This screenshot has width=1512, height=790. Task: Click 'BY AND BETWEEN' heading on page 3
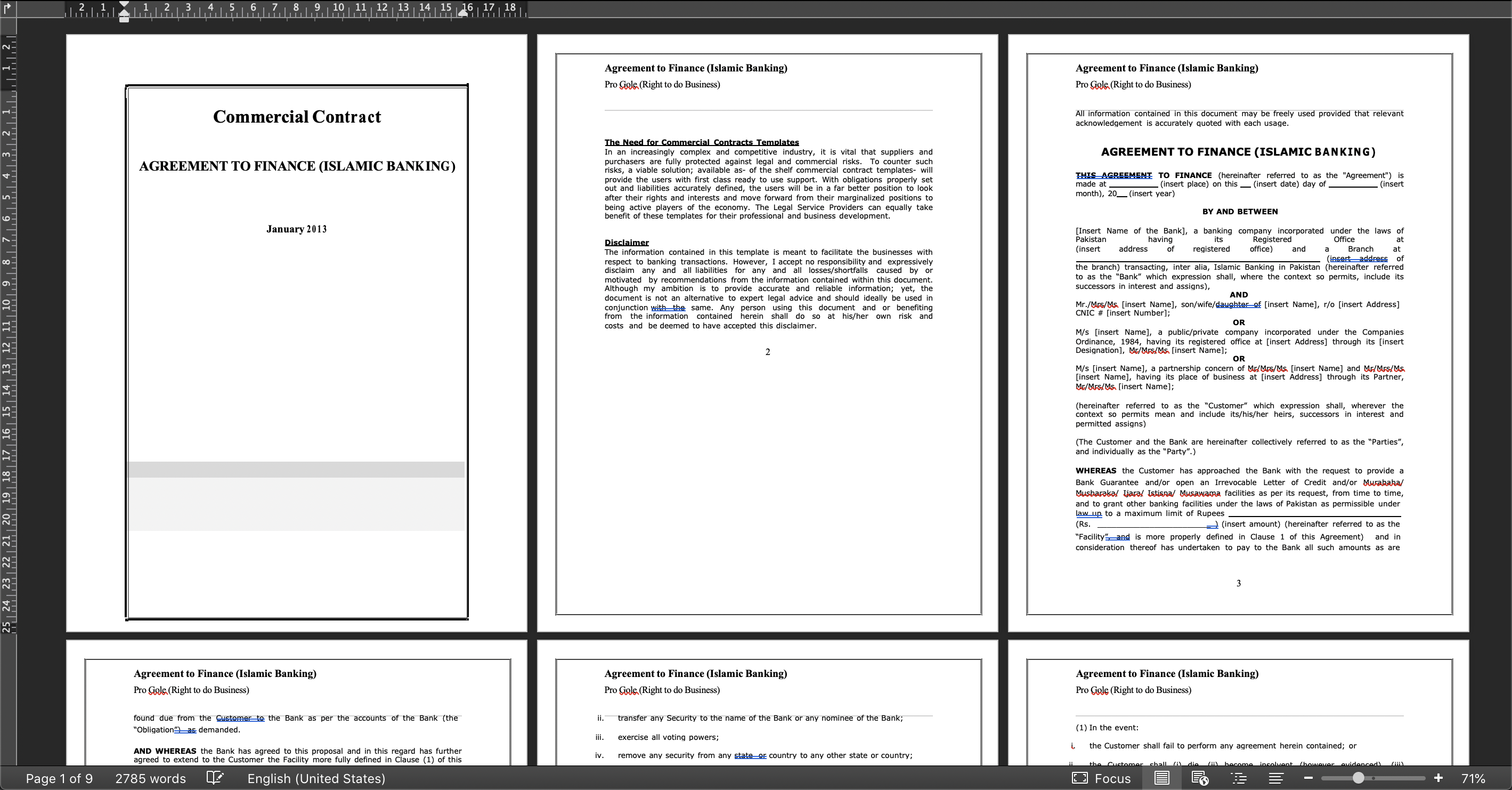click(x=1240, y=212)
